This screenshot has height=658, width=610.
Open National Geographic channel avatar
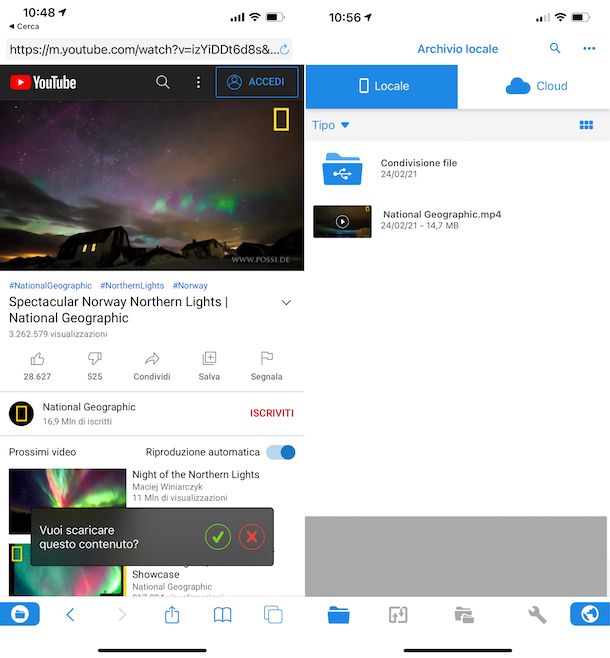click(21, 414)
